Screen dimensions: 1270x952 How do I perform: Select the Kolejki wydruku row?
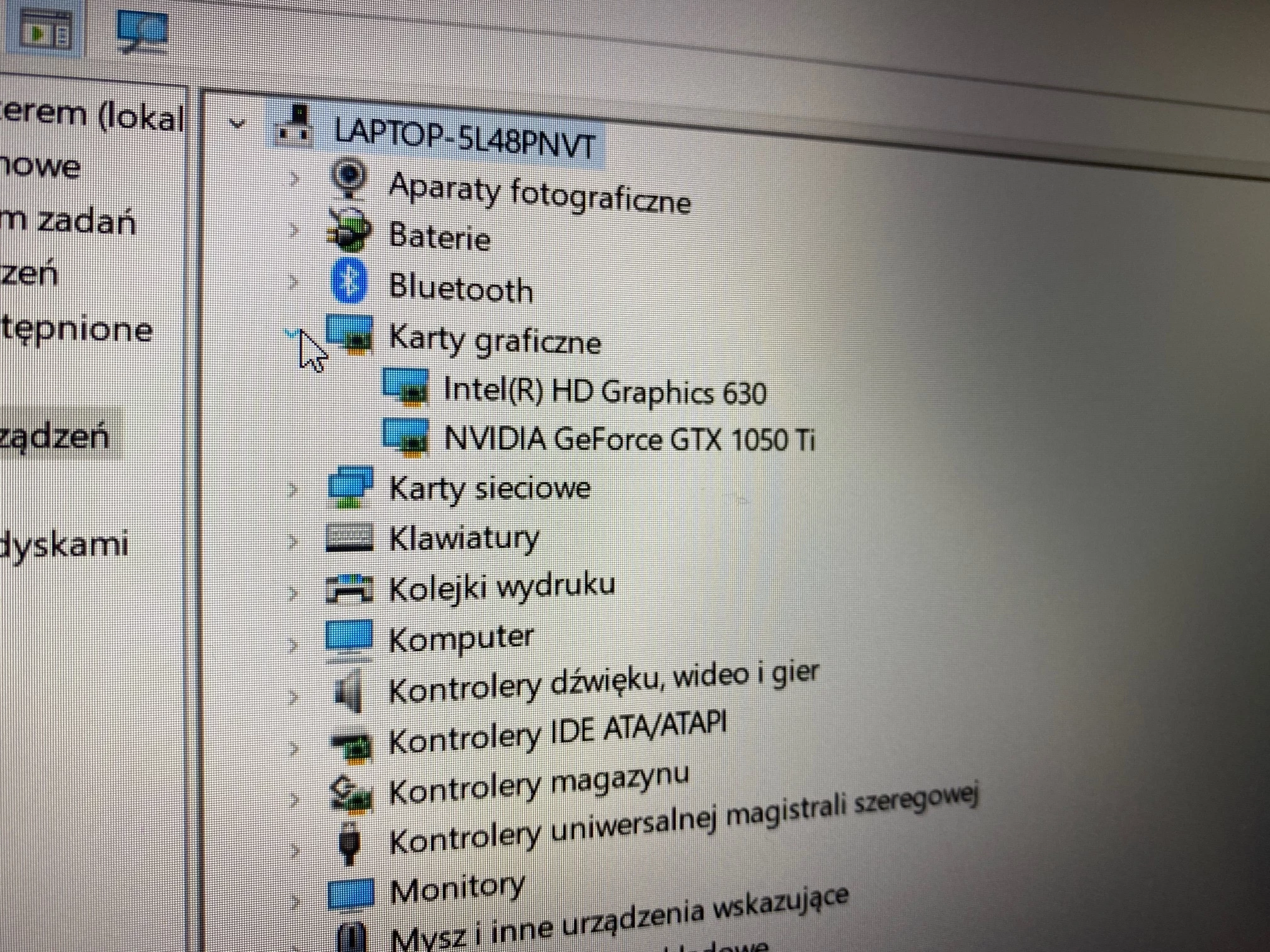501,588
